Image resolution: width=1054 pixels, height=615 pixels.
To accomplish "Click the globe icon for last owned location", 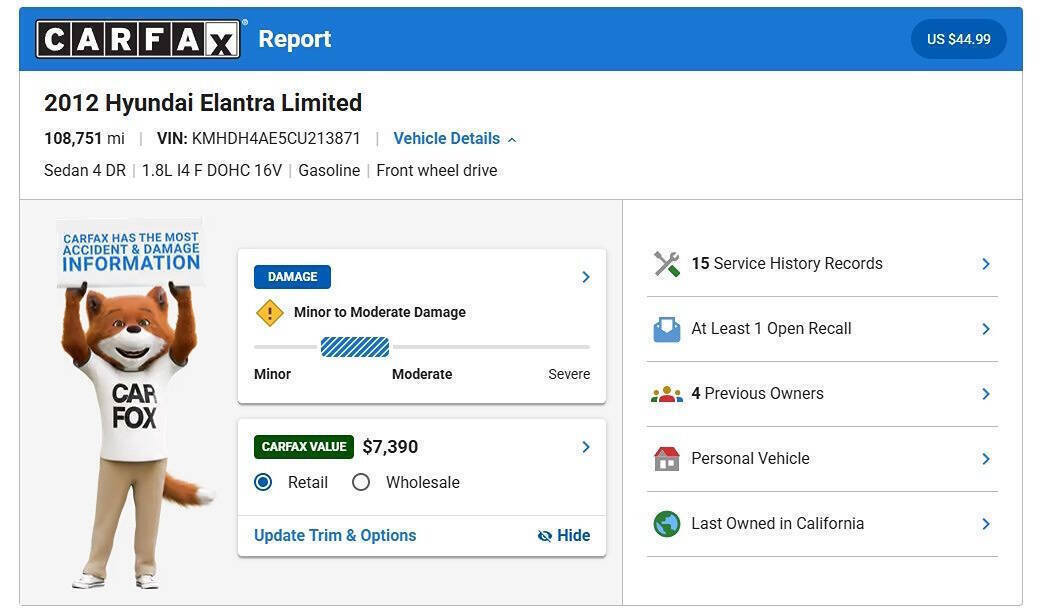I will point(667,524).
